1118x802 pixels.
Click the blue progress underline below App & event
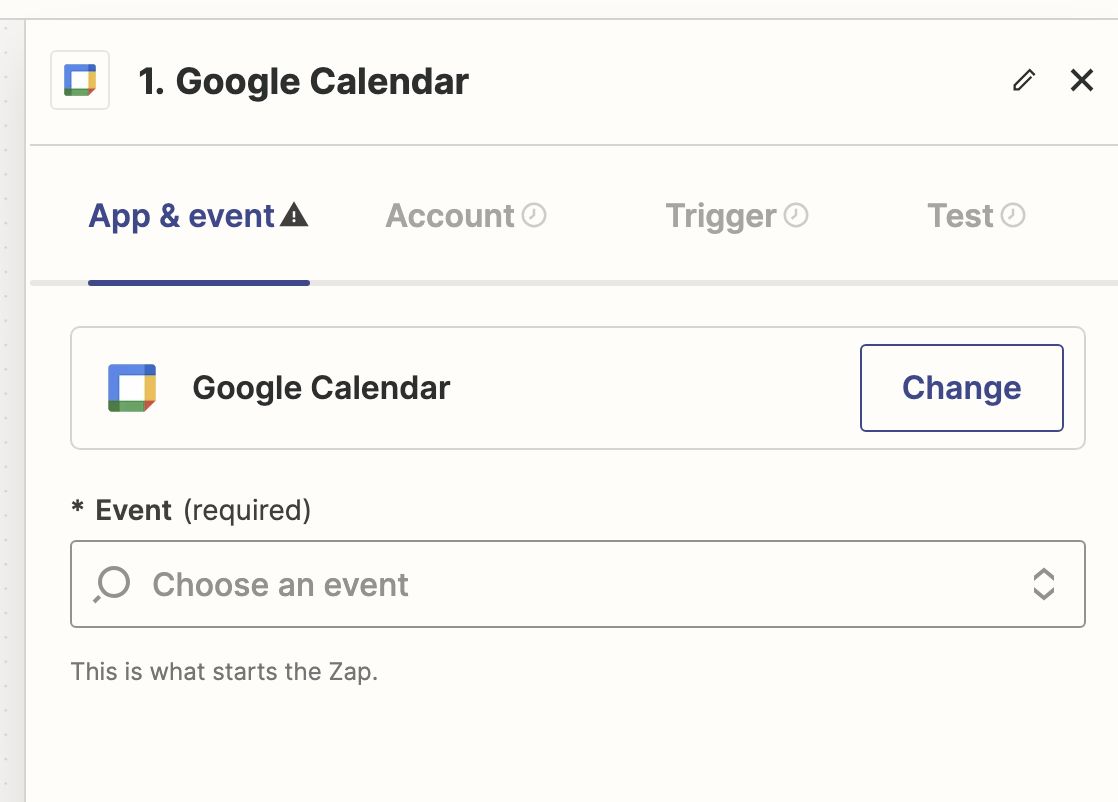tap(198, 284)
